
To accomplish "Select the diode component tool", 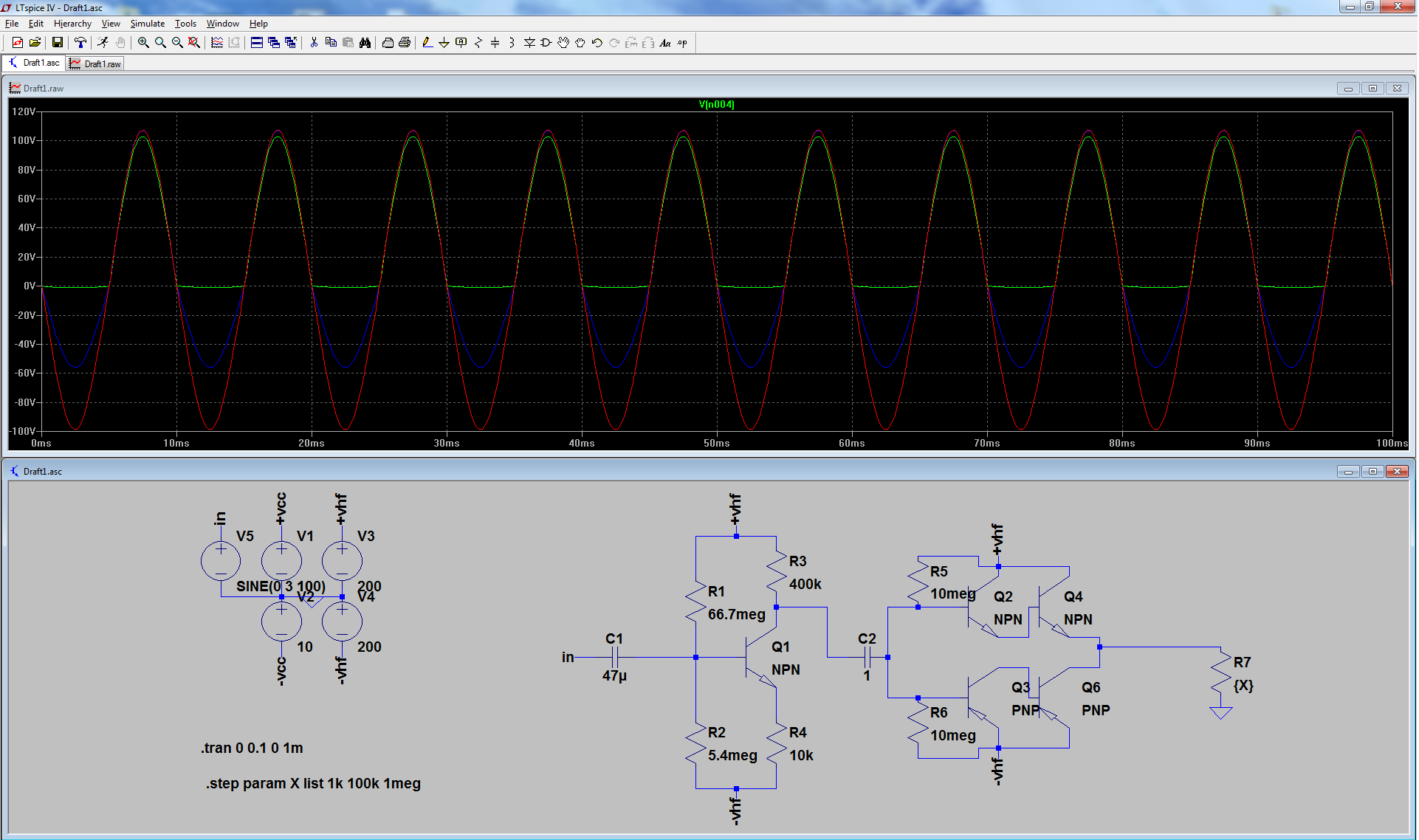I will 529,43.
